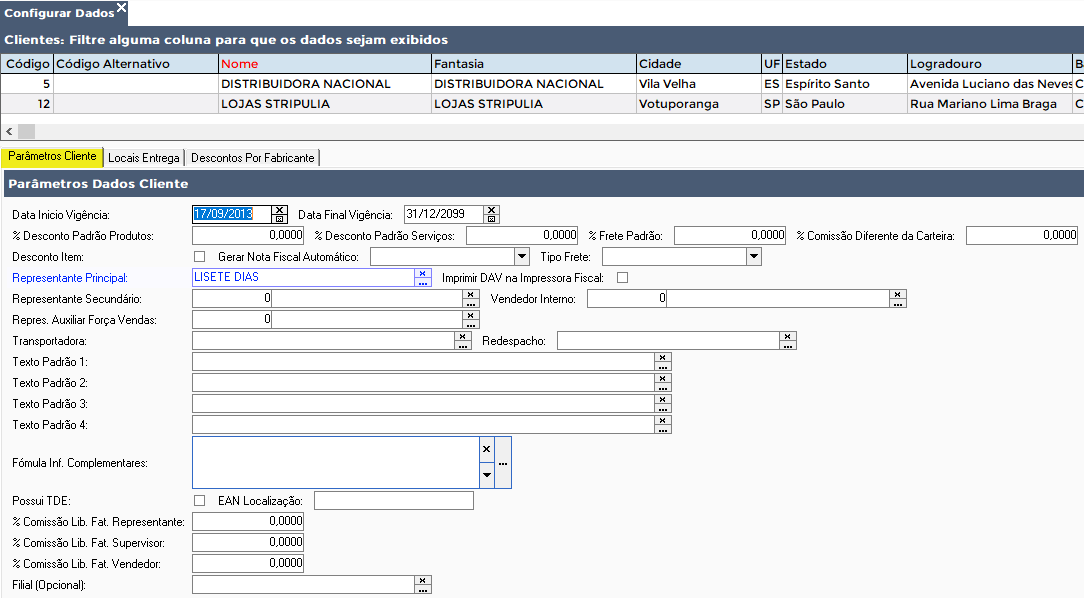Focus % Comissão Lib. Fat. Vendedor field
The height and width of the screenshot is (598, 1084).
click(248, 563)
